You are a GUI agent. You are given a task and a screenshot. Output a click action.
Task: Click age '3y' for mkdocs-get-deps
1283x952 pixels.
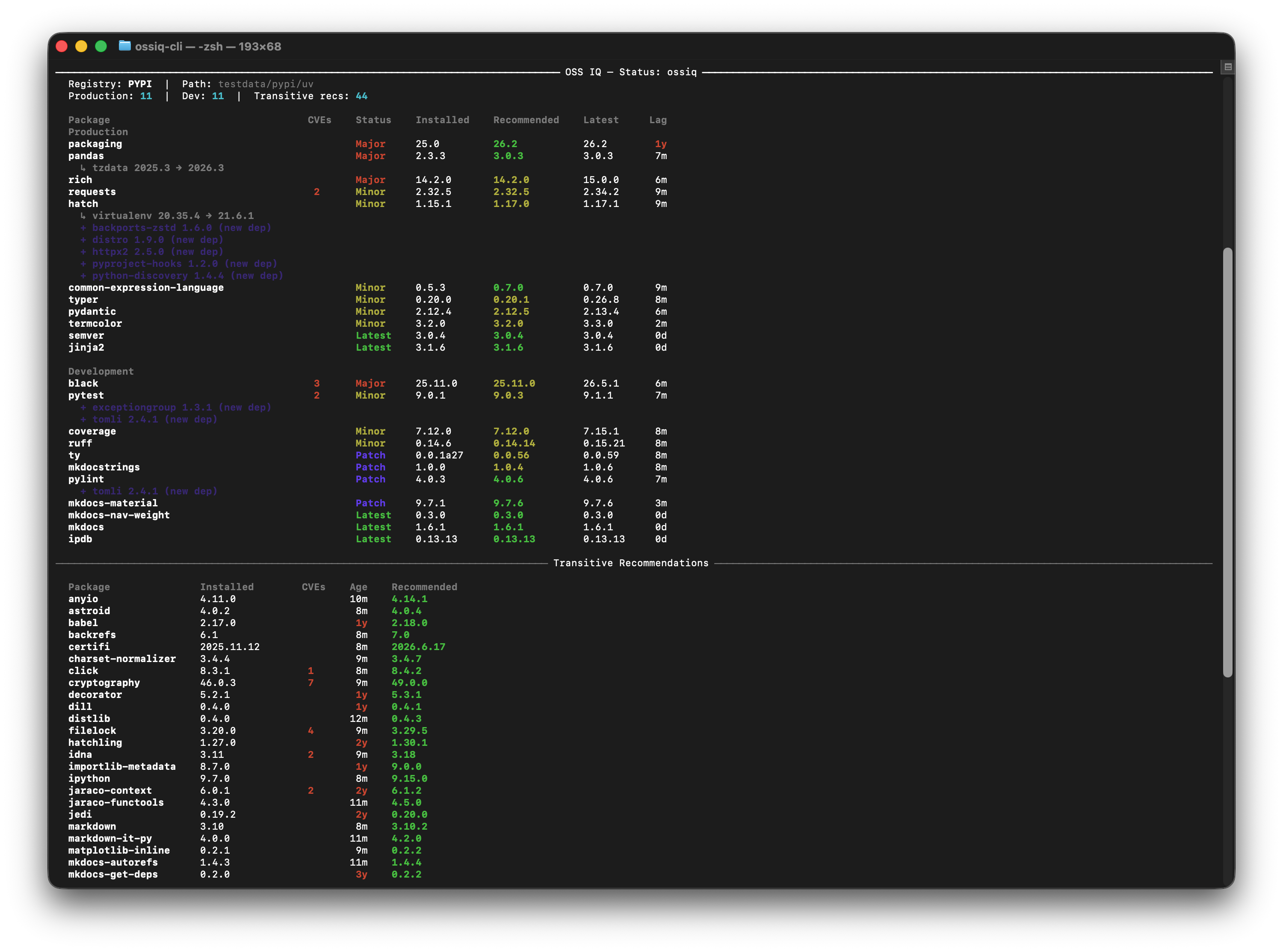point(361,875)
